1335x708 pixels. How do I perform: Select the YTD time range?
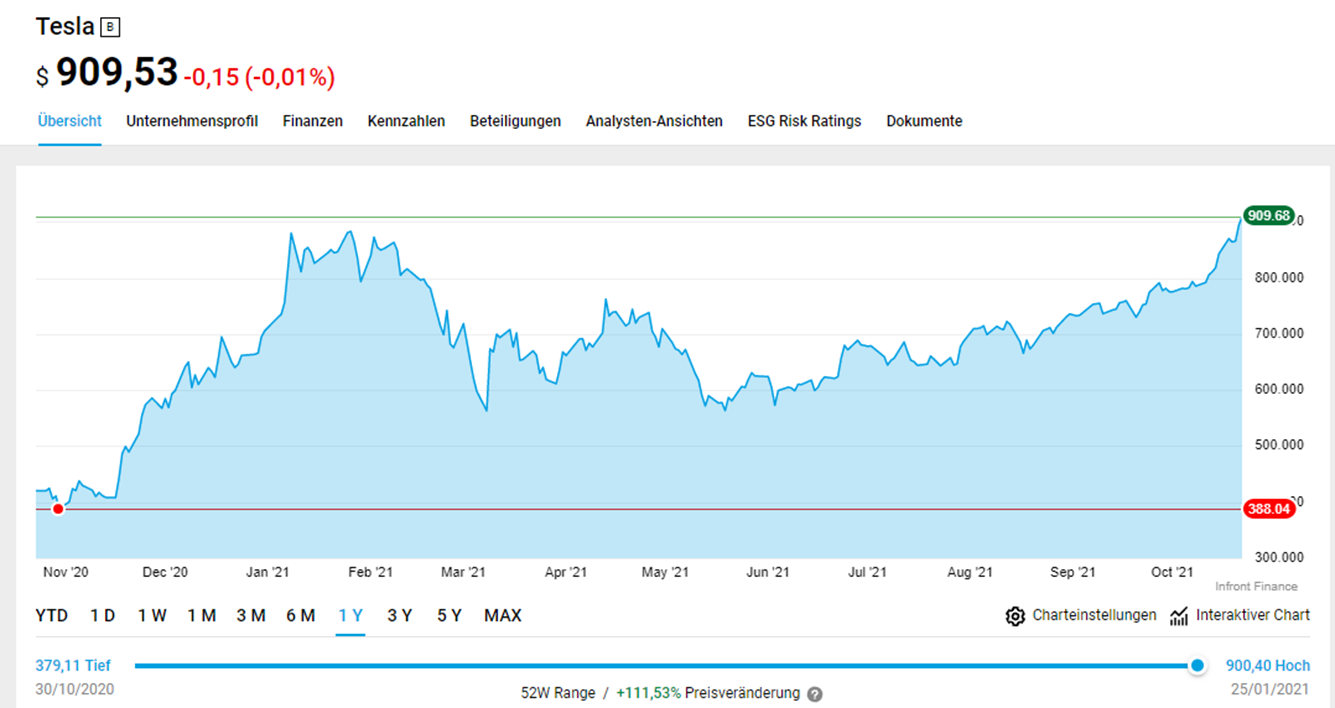pos(52,616)
